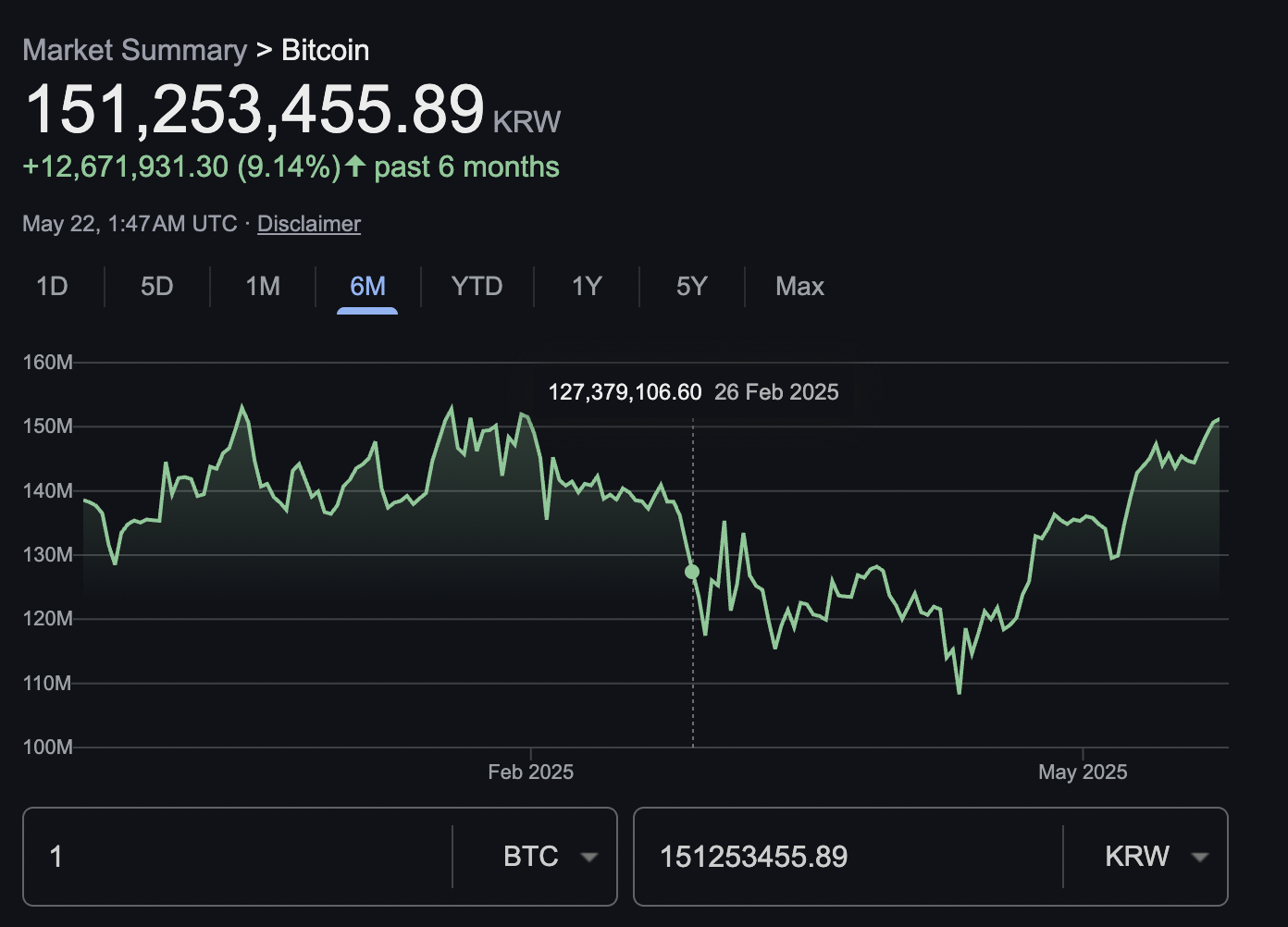Click the 120M axis label

tap(47, 618)
